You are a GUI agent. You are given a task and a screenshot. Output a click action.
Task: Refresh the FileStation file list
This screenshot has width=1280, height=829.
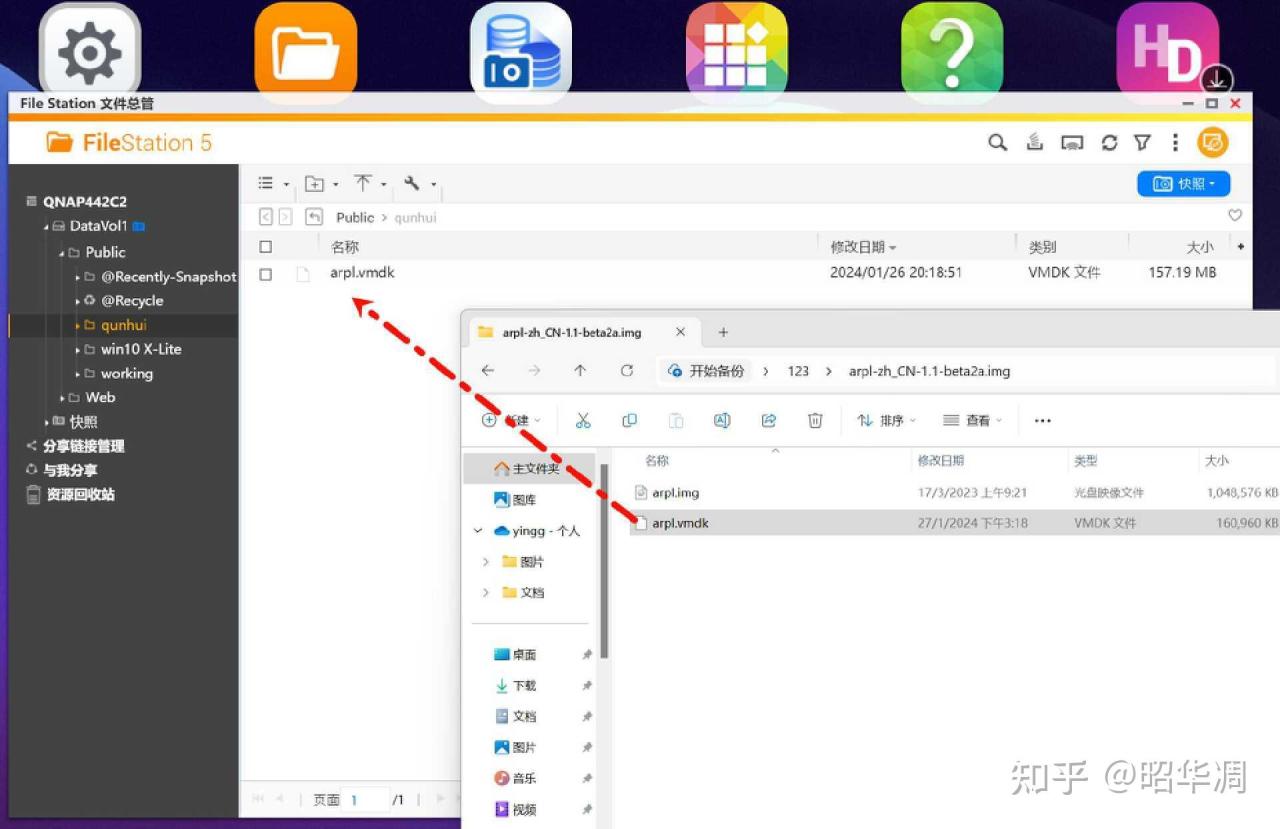click(x=1109, y=143)
